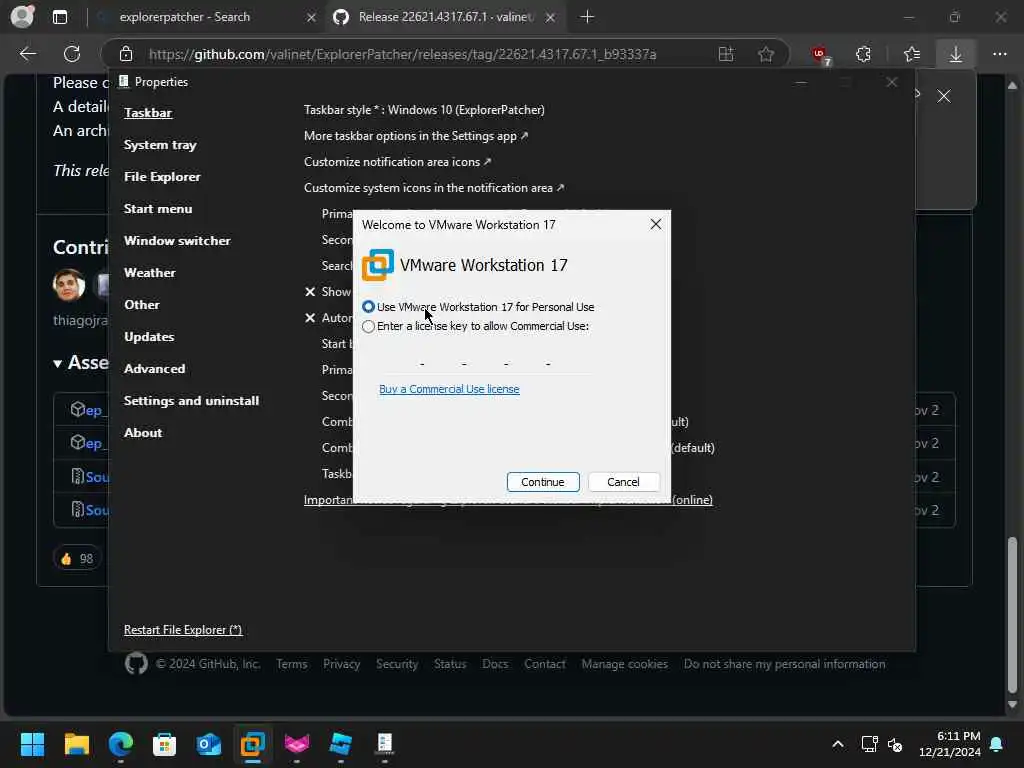Open Settings and uninstall section
The width and height of the screenshot is (1024, 768).
[x=191, y=400]
